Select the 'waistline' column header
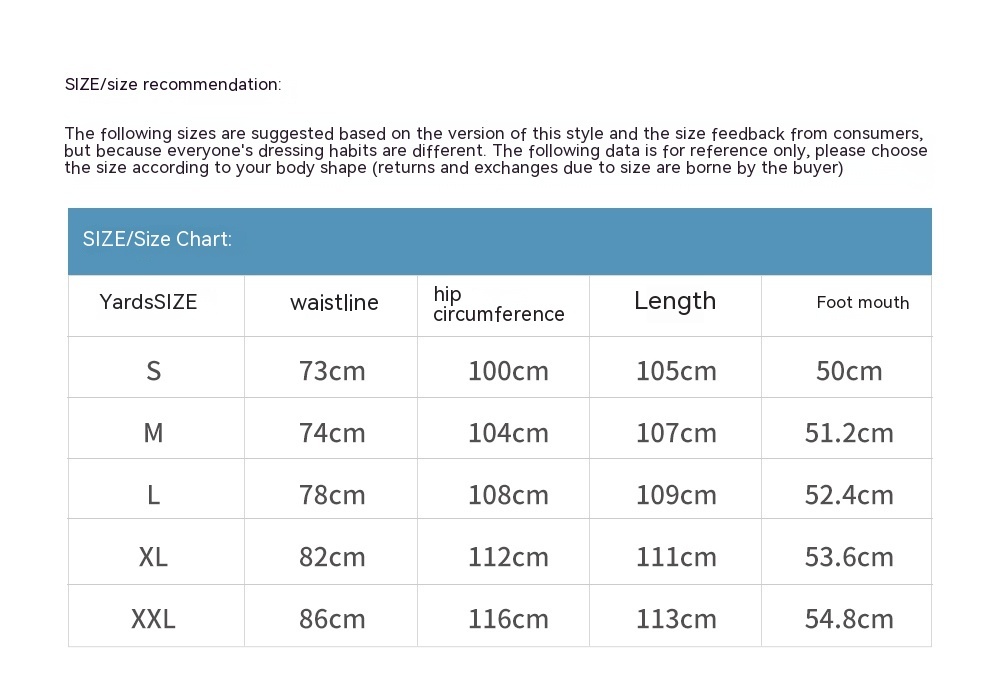The height and width of the screenshot is (674, 1000). [x=334, y=303]
